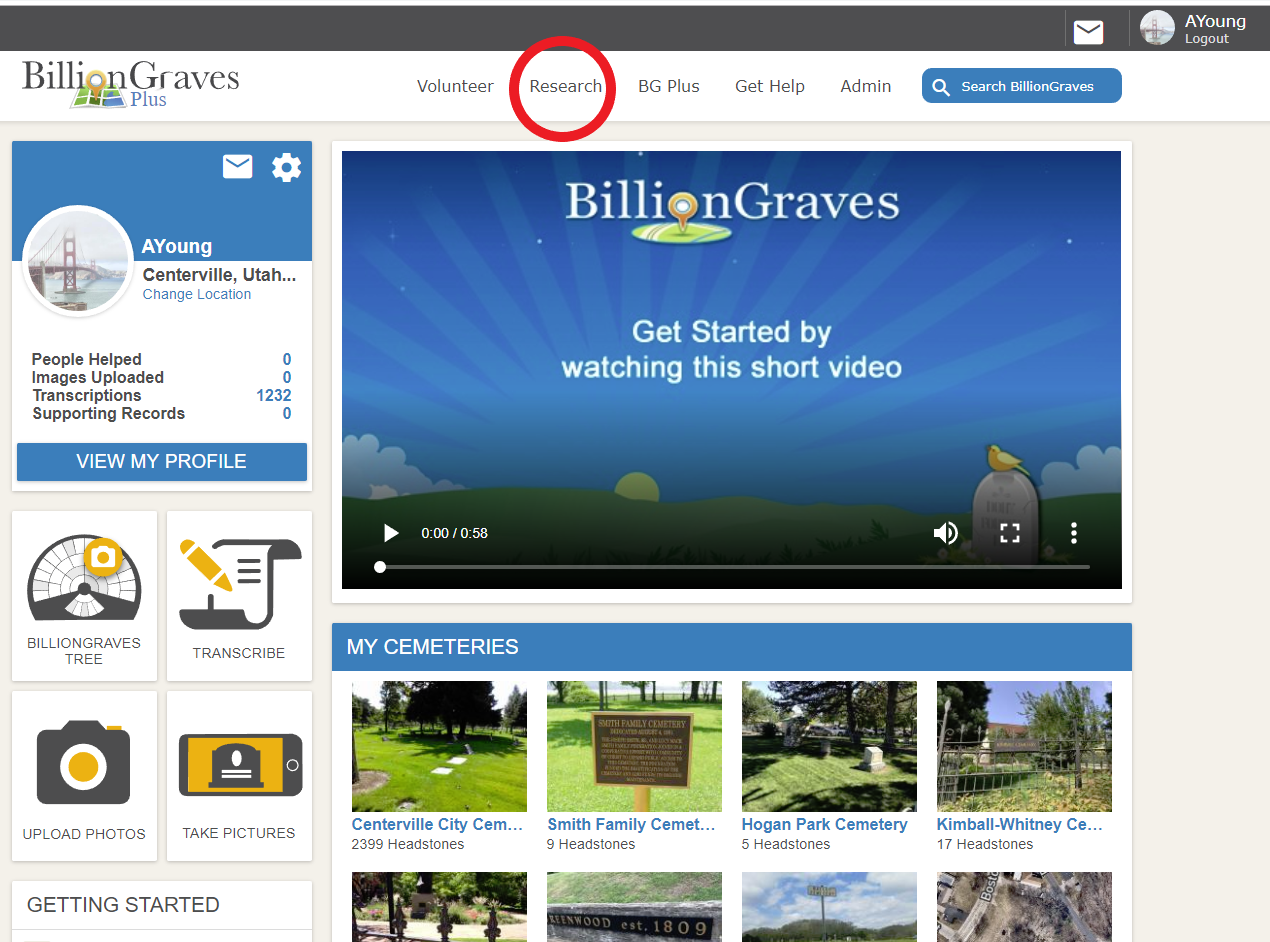This screenshot has width=1270, height=942.
Task: Click the Transcriptions count 1232
Action: [274, 395]
